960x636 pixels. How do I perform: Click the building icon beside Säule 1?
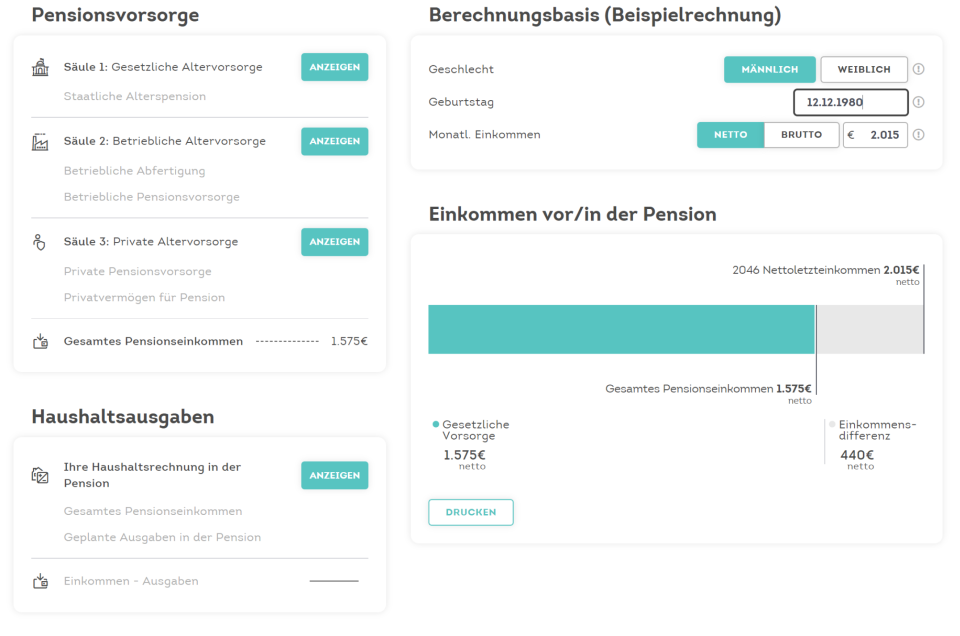[x=39, y=66]
